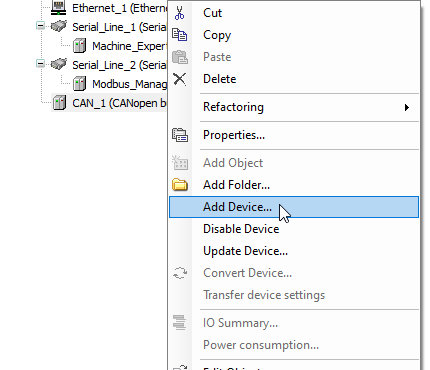Select Machine_Expert item in tree
This screenshot has width=430, height=370.
click(x=129, y=46)
